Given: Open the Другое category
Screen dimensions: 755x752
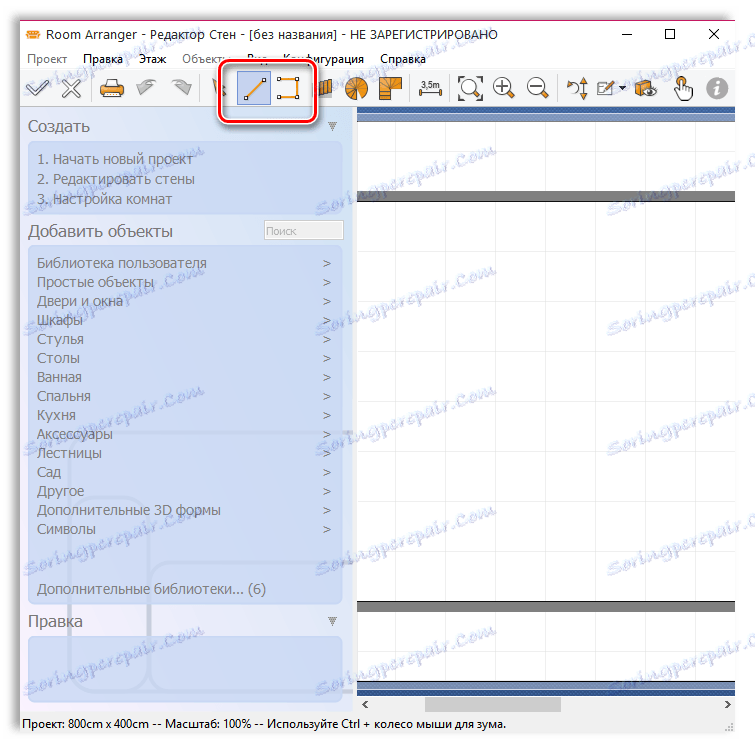Looking at the screenshot, I should coord(60,491).
